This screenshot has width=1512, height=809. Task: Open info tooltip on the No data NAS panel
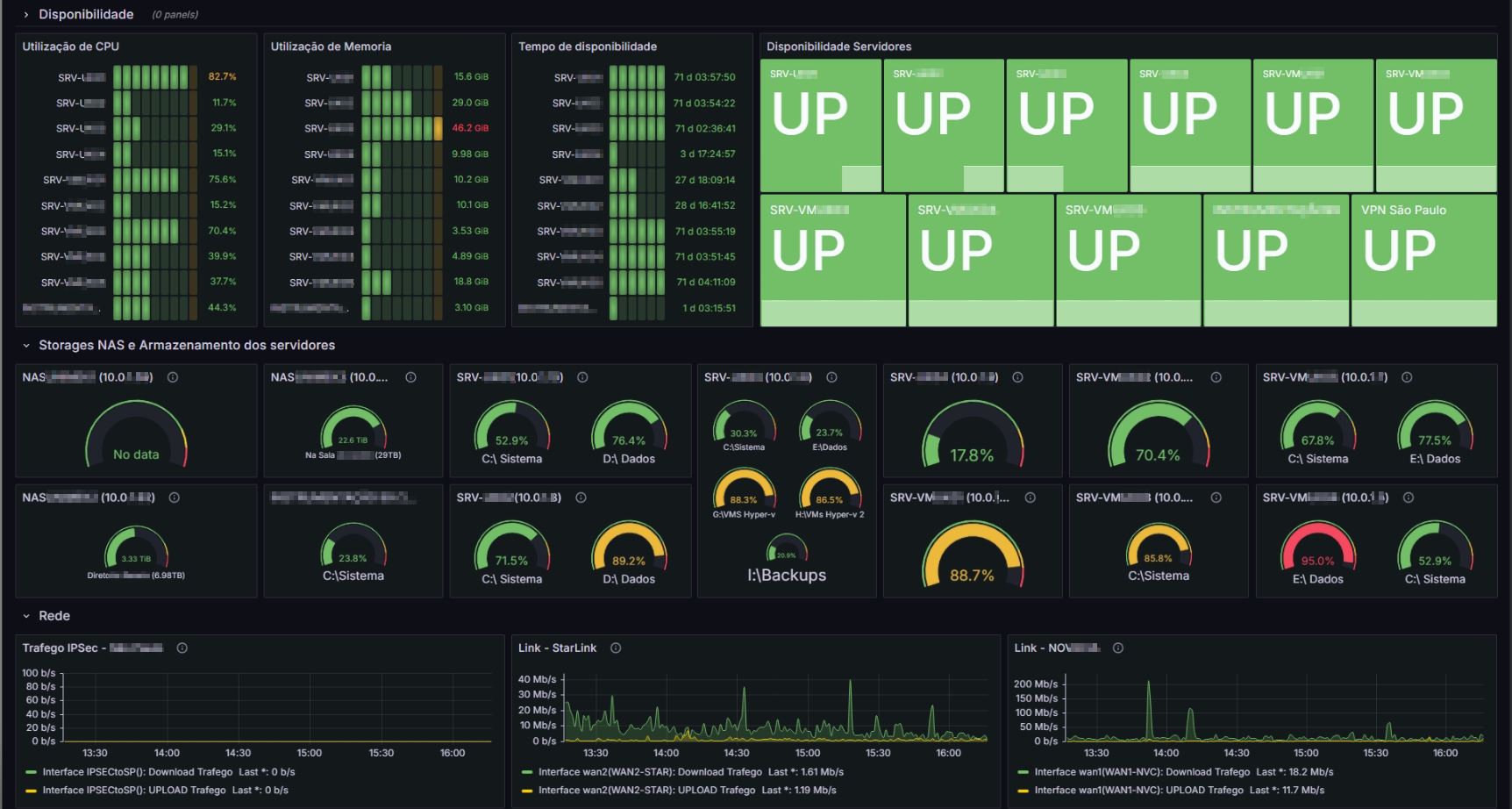click(173, 377)
